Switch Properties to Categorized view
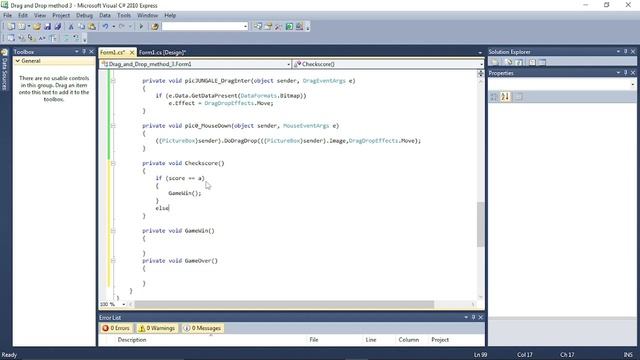640x360 pixels. 494,97
